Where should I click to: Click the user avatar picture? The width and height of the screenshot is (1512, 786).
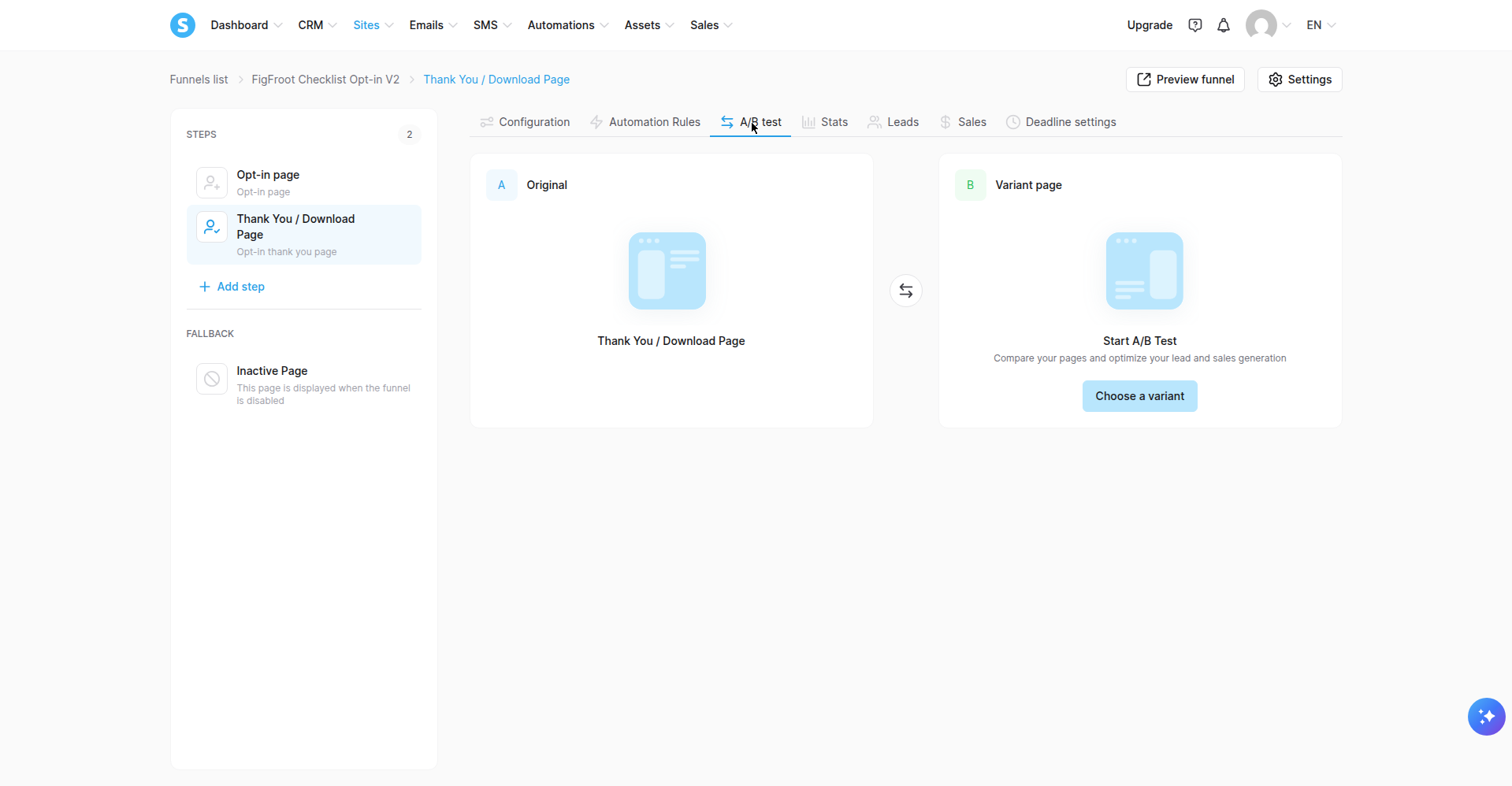point(1261,25)
